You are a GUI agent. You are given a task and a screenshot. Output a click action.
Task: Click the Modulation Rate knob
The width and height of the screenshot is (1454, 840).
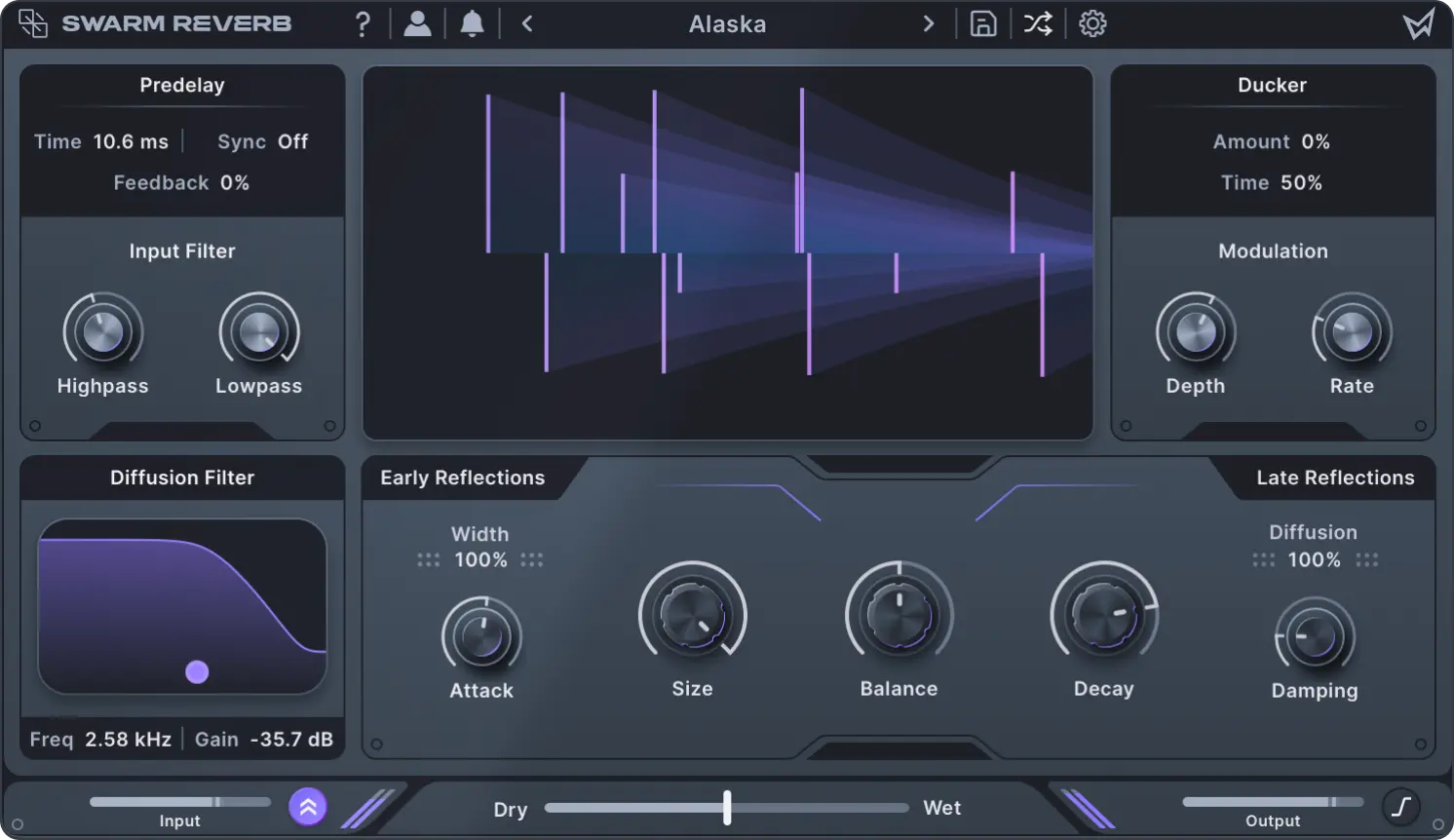[x=1352, y=332]
